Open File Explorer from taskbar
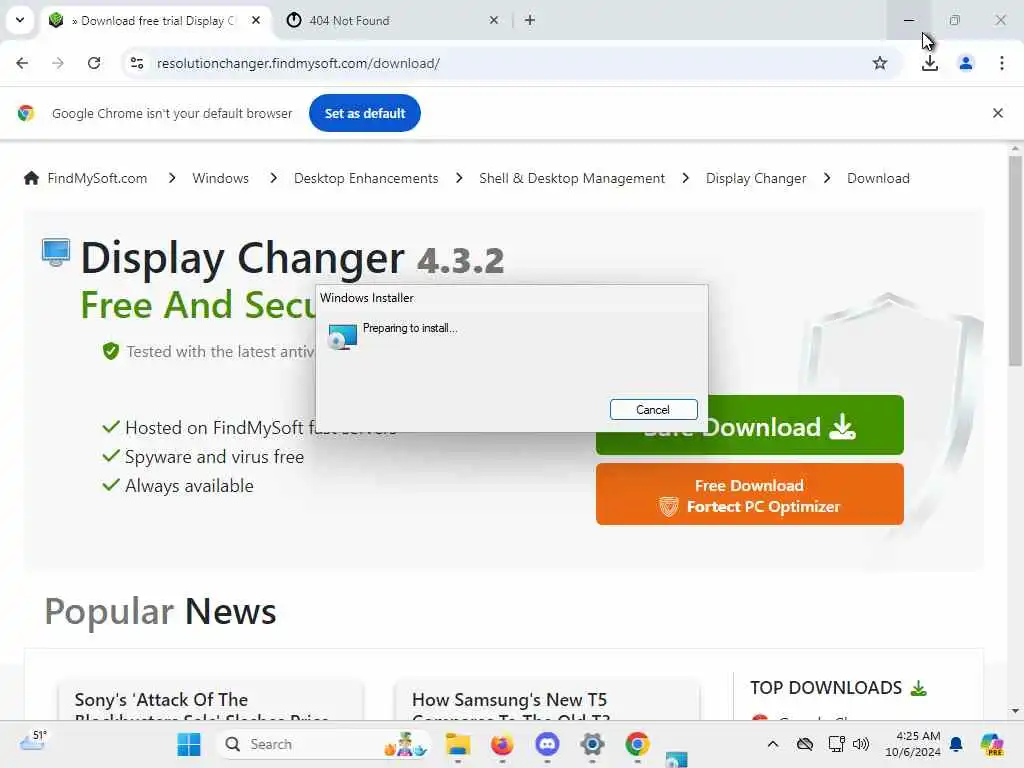 (457, 744)
